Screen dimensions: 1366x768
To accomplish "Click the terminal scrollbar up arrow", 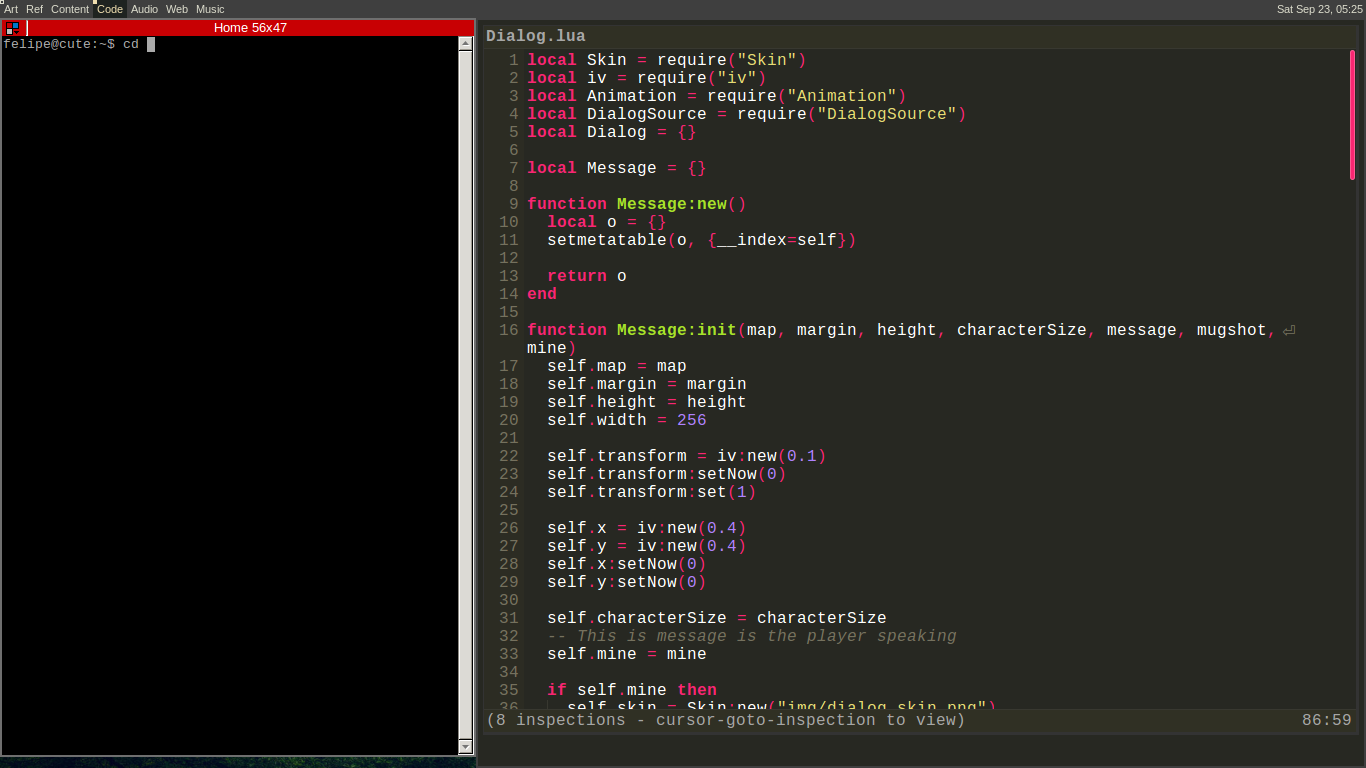I will 465,43.
